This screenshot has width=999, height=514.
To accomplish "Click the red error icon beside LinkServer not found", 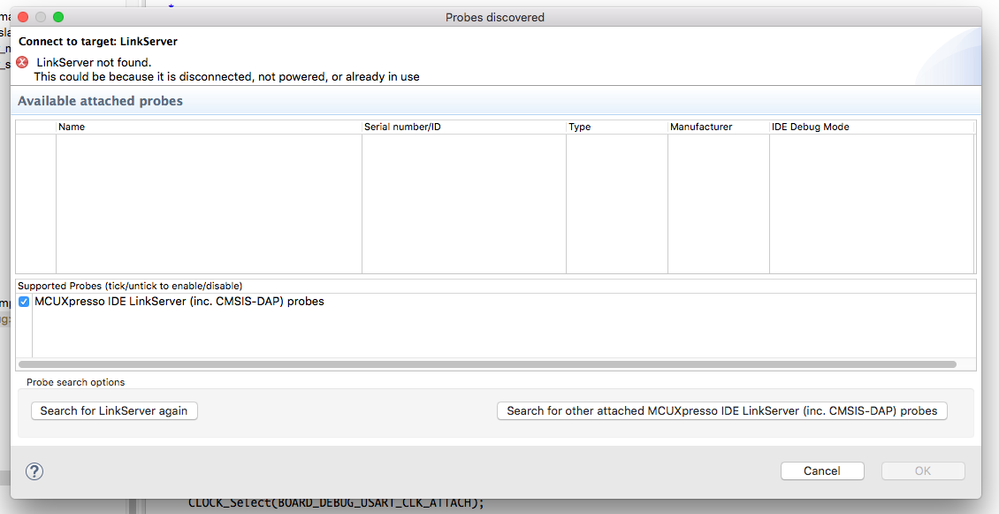I will 22,62.
